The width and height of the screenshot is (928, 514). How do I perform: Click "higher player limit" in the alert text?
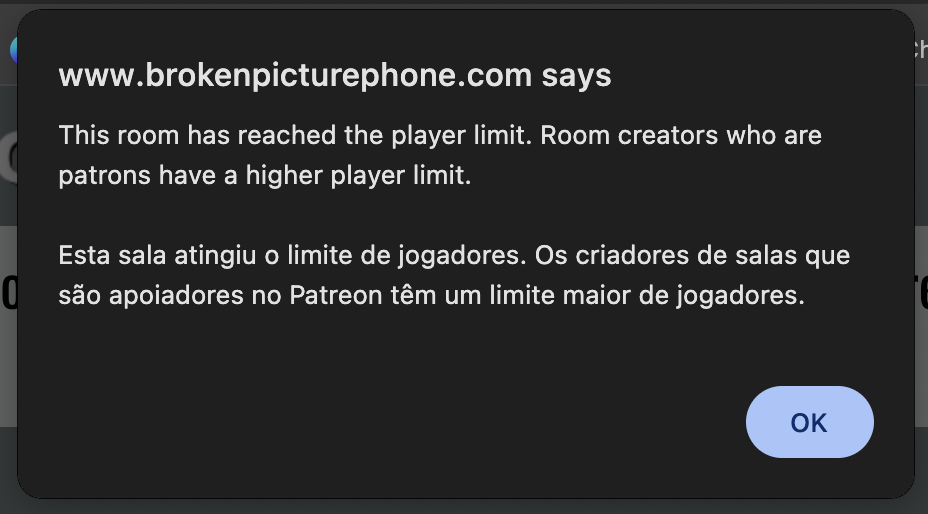(357, 176)
